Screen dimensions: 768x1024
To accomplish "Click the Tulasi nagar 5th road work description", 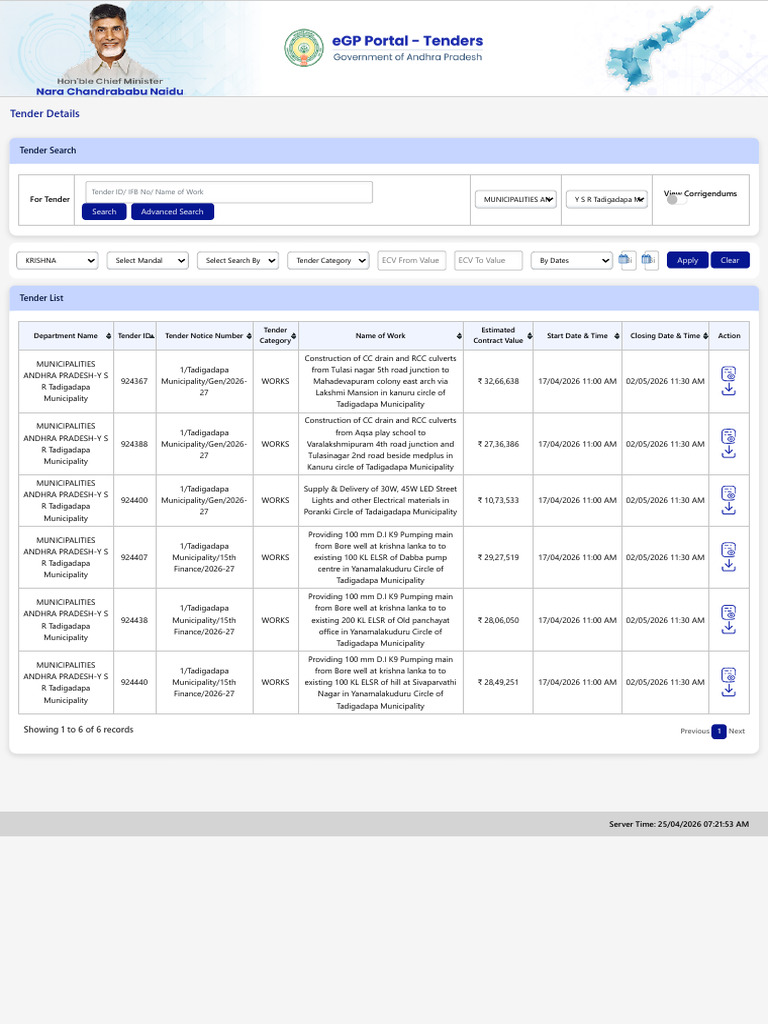I will (380, 381).
